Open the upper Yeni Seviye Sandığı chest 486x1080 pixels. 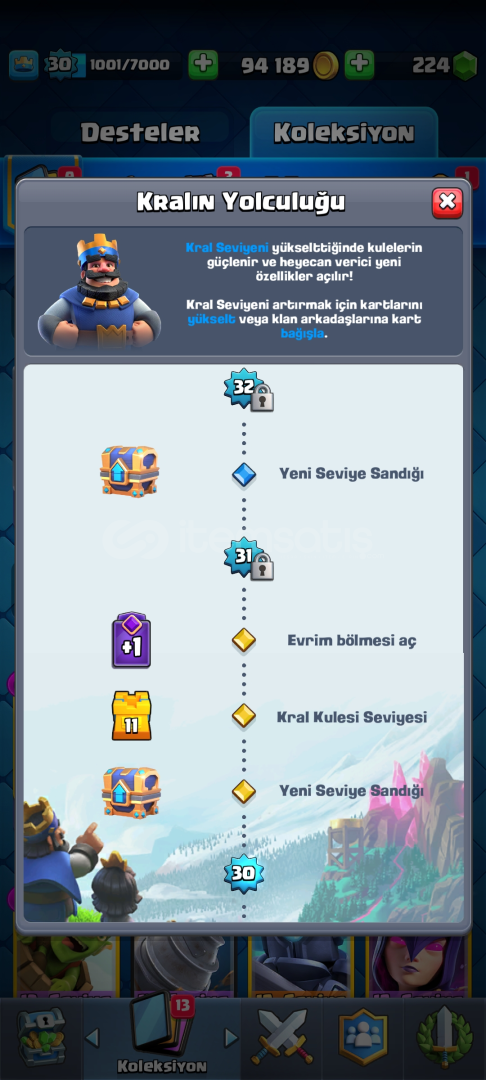[129, 471]
